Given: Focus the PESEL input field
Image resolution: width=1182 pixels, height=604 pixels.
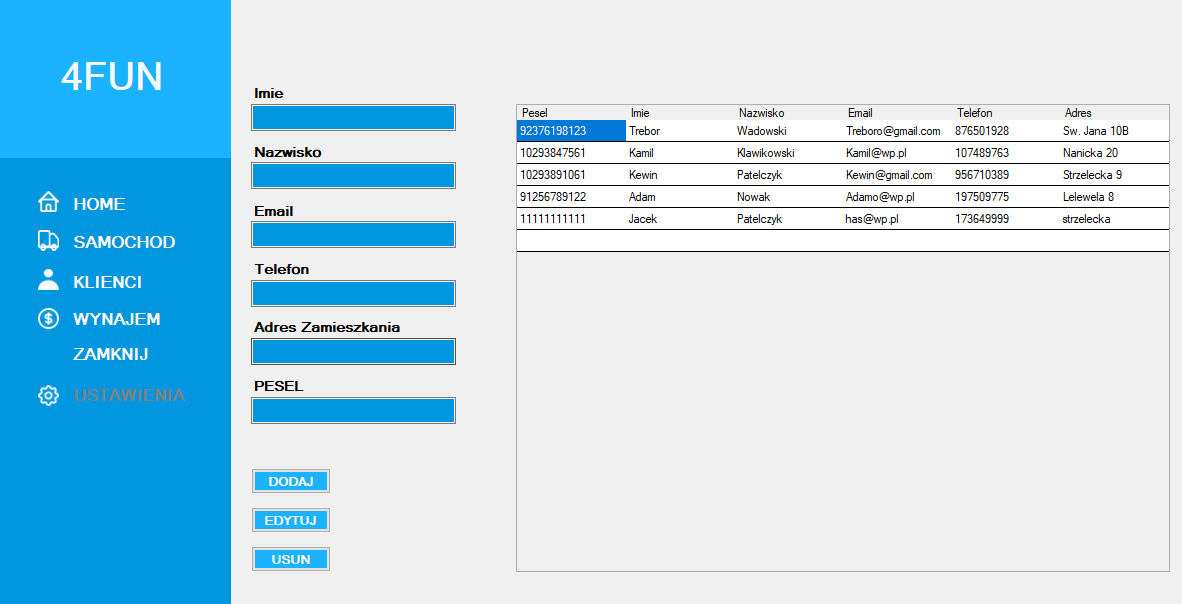Looking at the screenshot, I should (x=353, y=410).
